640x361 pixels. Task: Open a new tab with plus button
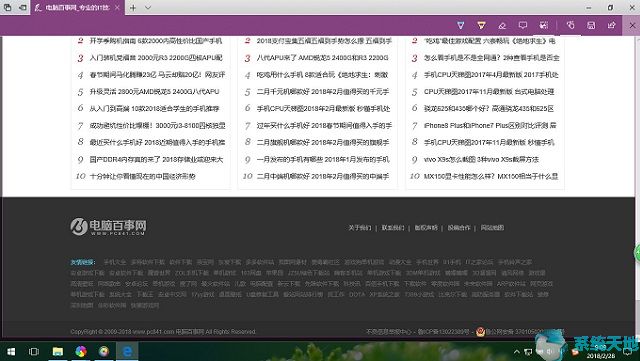coord(133,7)
